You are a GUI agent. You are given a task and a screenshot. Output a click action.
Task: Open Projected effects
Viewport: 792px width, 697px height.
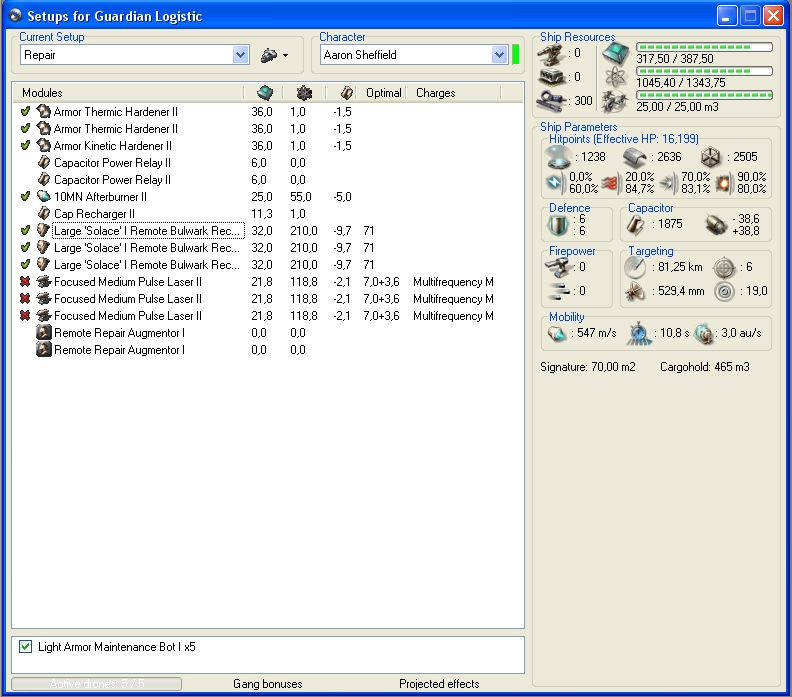tap(439, 684)
